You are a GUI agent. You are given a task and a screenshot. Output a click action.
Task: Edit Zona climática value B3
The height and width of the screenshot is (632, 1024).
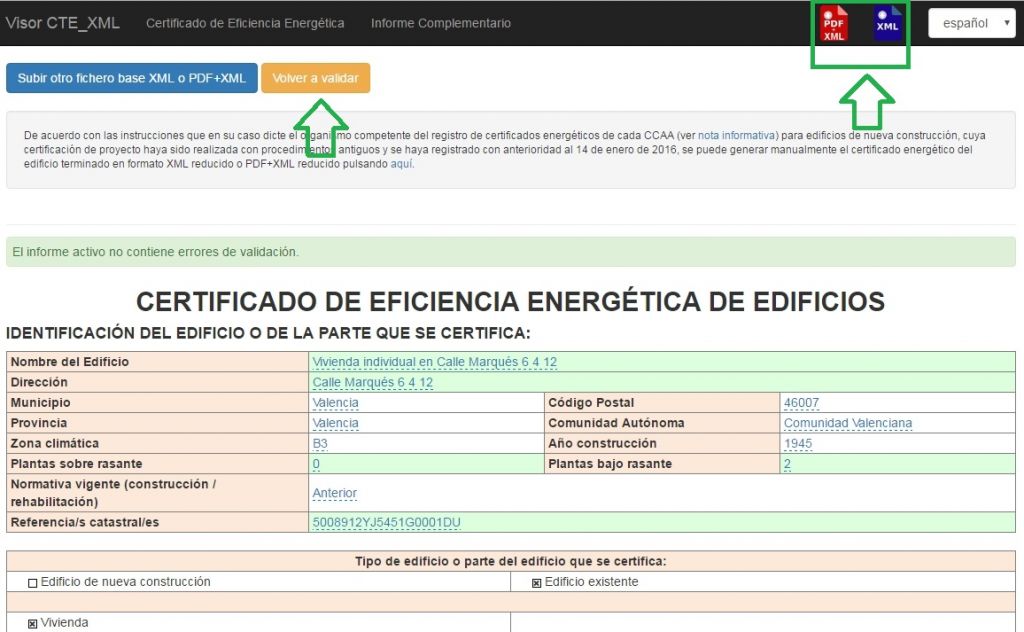pos(320,444)
